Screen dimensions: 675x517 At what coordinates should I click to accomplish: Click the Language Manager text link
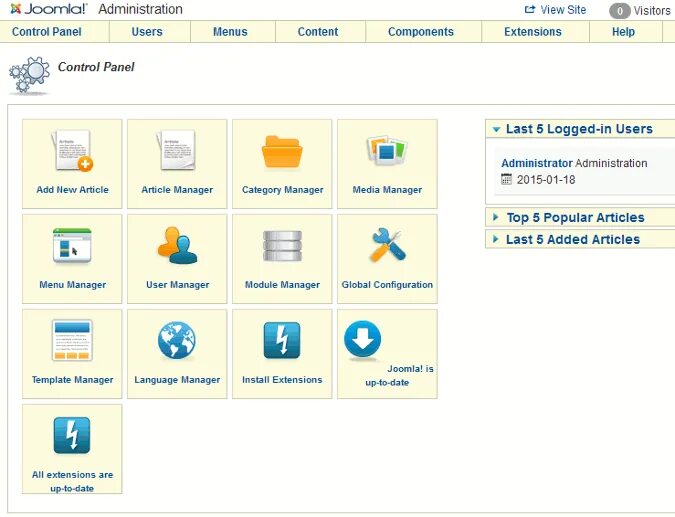(x=177, y=380)
